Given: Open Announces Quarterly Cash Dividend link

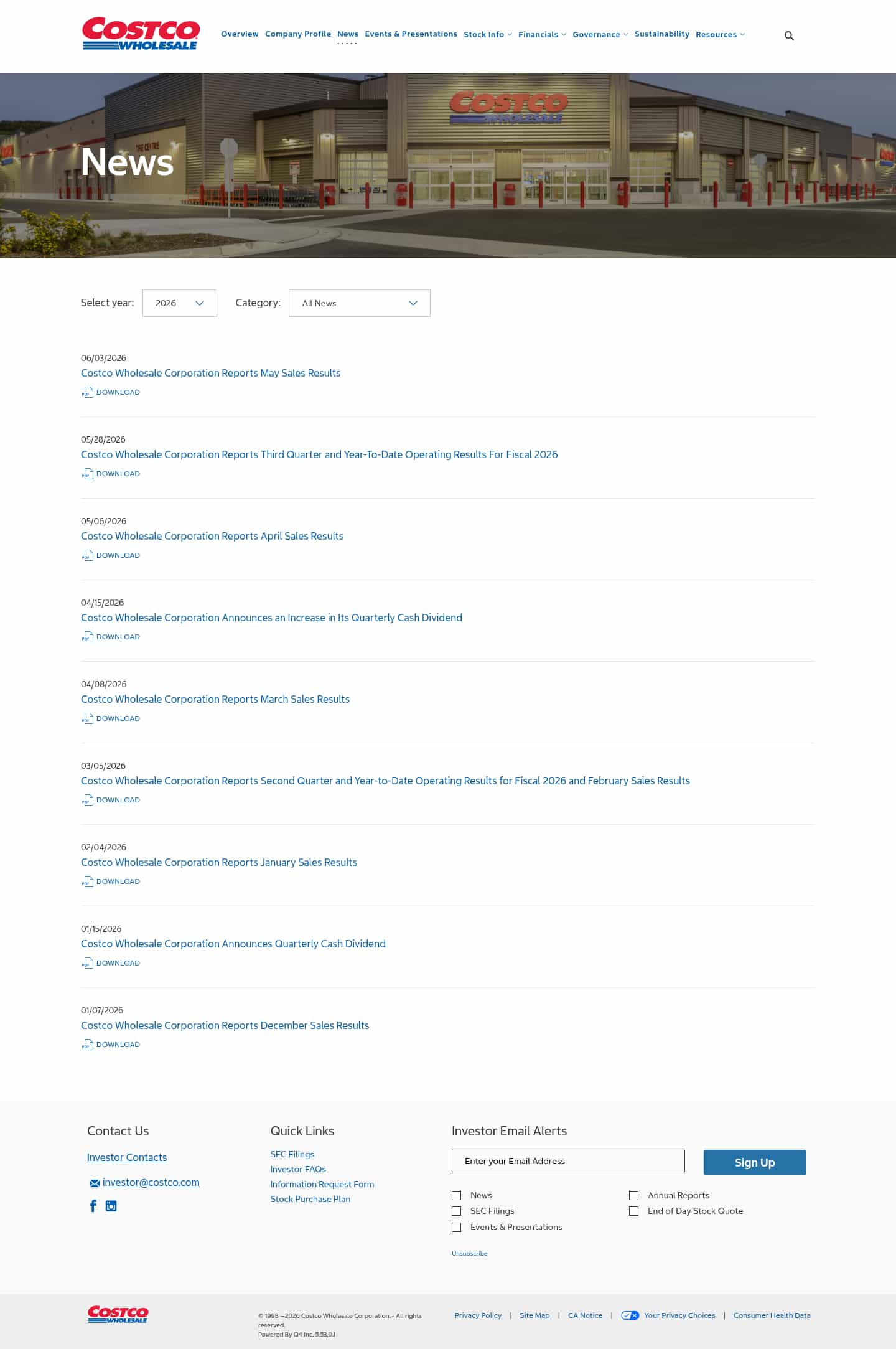Looking at the screenshot, I should coord(233,944).
